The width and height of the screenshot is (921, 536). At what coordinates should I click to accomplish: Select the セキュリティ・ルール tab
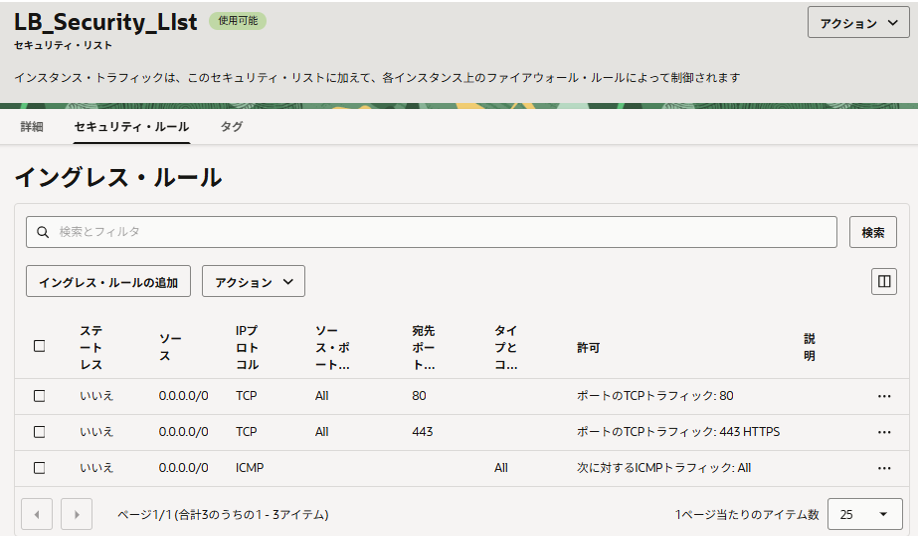pyautogui.click(x=131, y=127)
